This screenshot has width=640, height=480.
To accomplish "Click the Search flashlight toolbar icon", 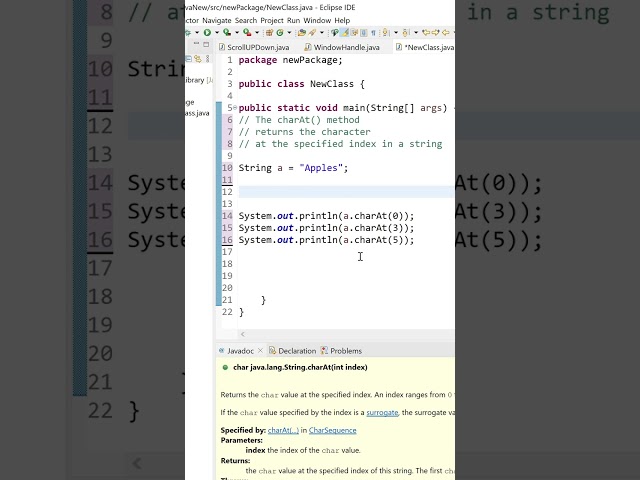I will [x=313, y=32].
